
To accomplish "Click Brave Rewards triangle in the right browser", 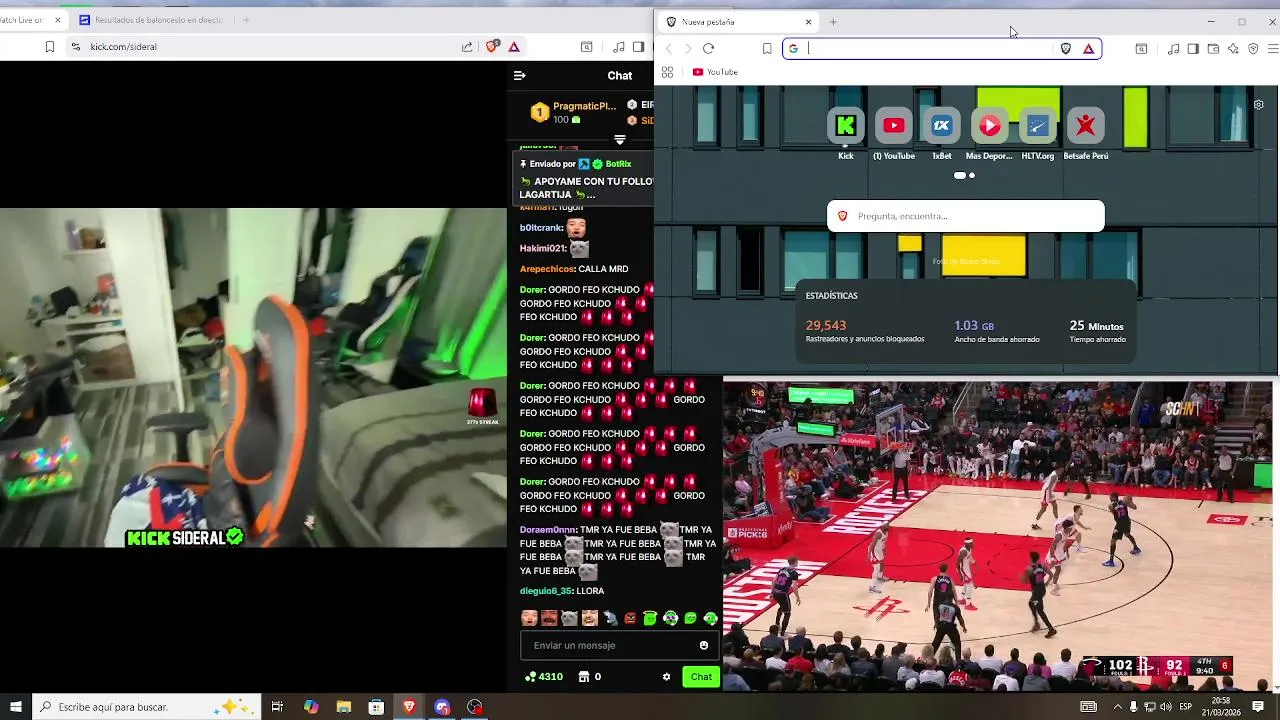I will tap(1089, 48).
